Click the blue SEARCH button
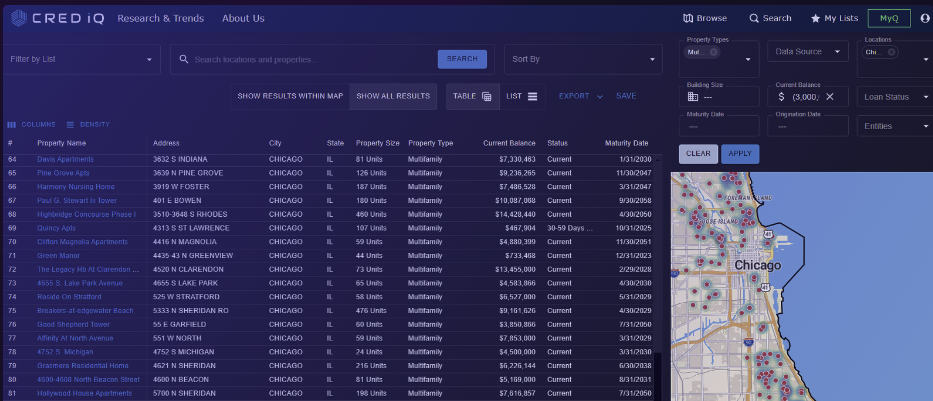 pyautogui.click(x=462, y=59)
